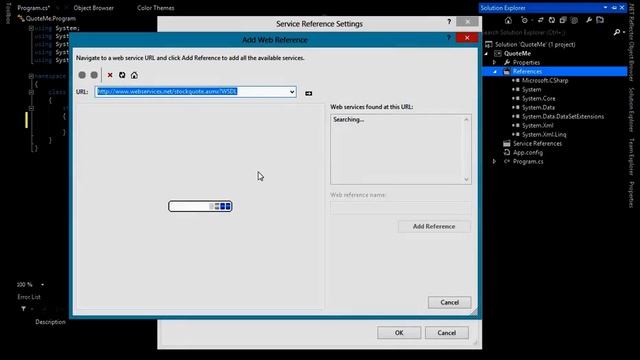Click the Error List filter funnel icon
Viewport: 640px width, 360px height.
[x=23, y=309]
